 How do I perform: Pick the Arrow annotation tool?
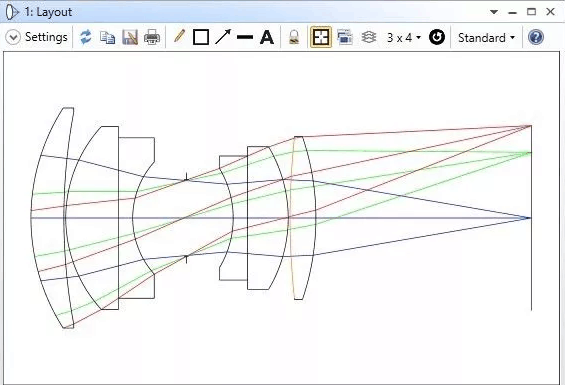pyautogui.click(x=223, y=37)
